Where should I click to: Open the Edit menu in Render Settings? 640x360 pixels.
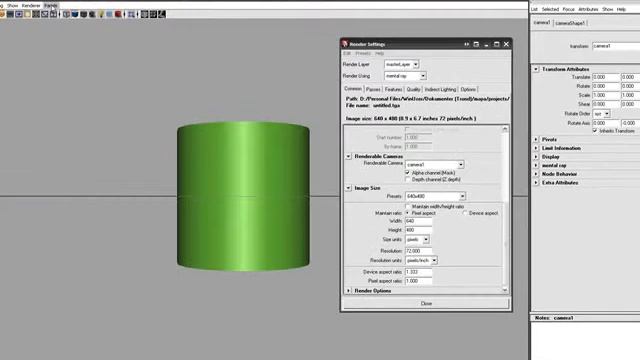point(347,53)
